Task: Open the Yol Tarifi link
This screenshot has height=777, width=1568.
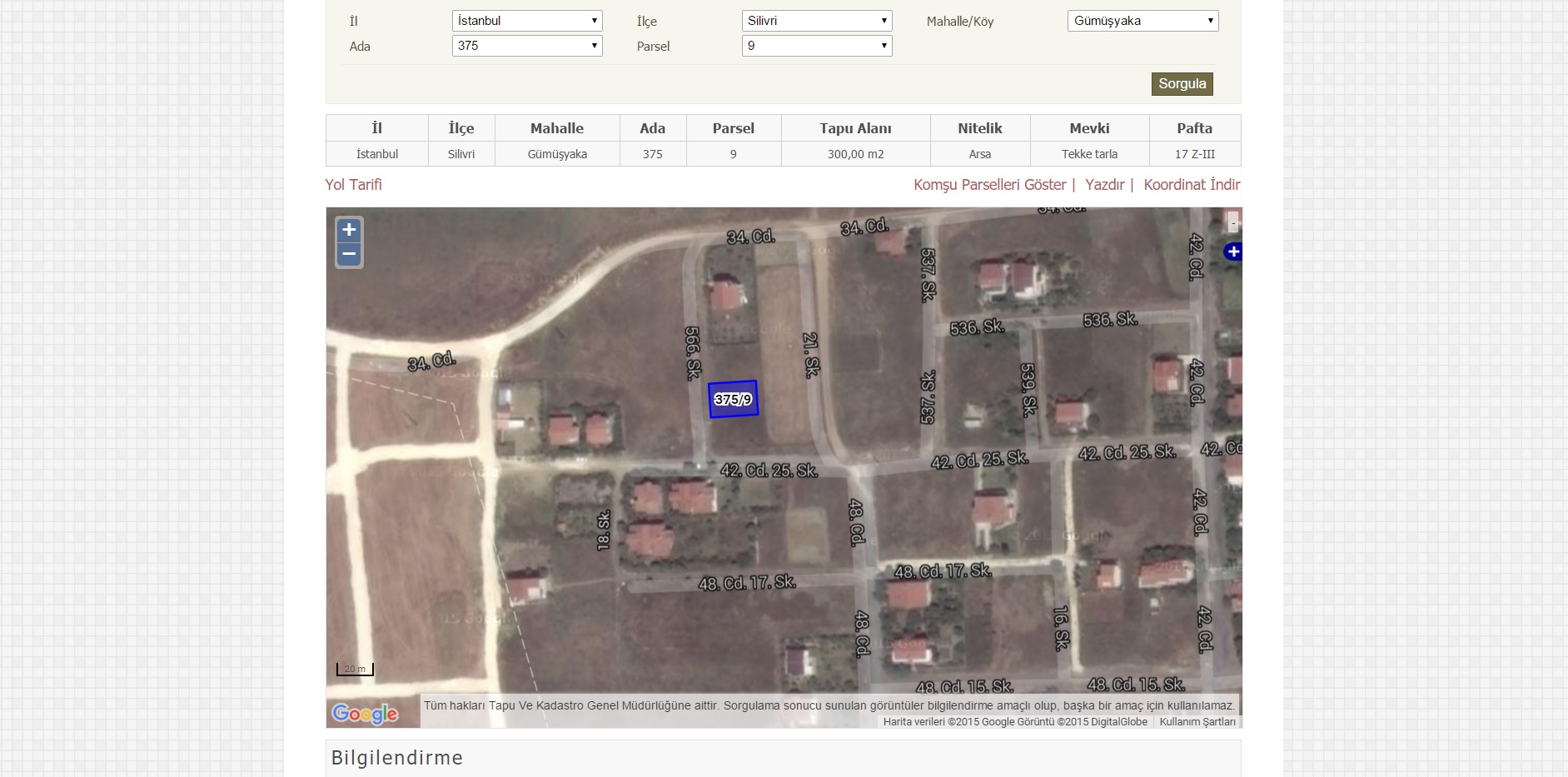Action: click(x=354, y=185)
